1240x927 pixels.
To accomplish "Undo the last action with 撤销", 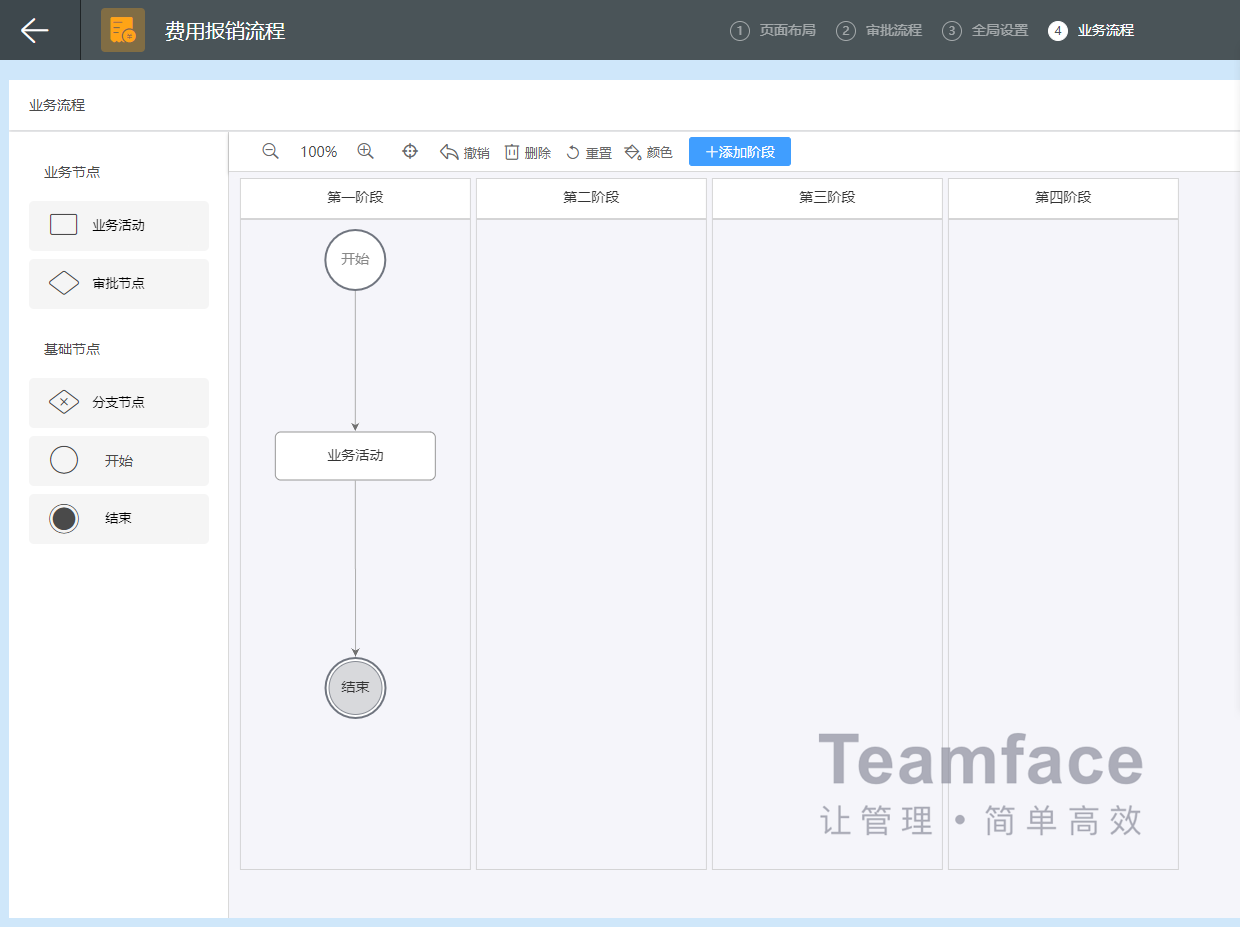I will point(464,152).
